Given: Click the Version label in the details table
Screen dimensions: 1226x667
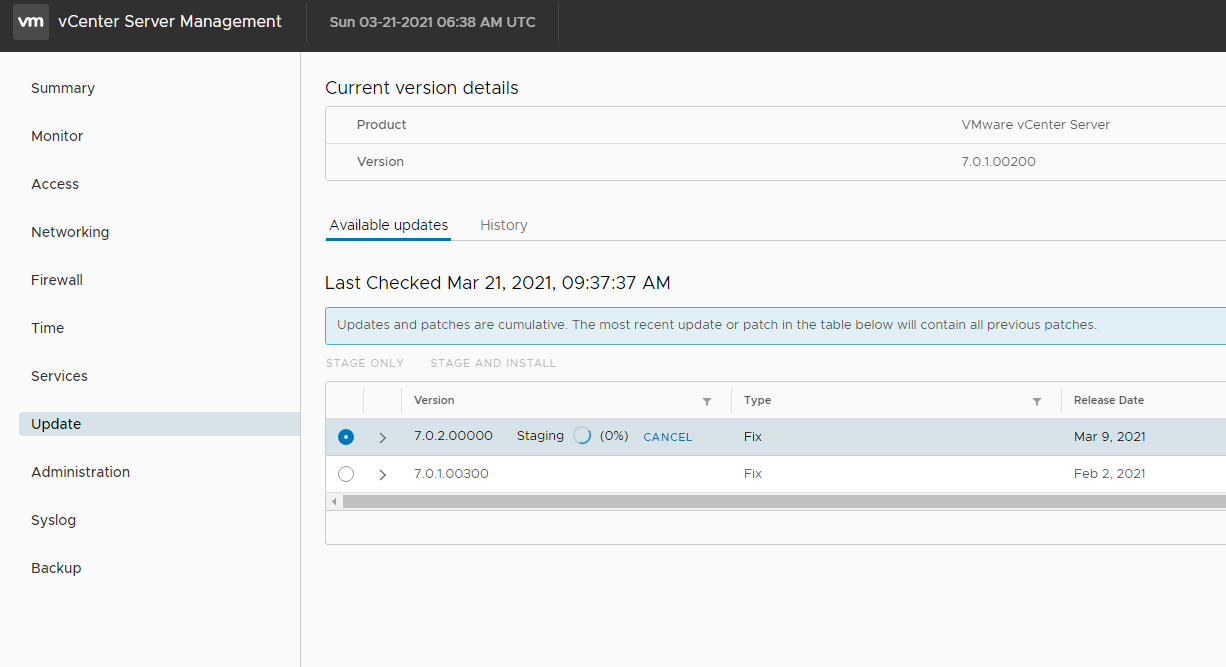Looking at the screenshot, I should (380, 161).
